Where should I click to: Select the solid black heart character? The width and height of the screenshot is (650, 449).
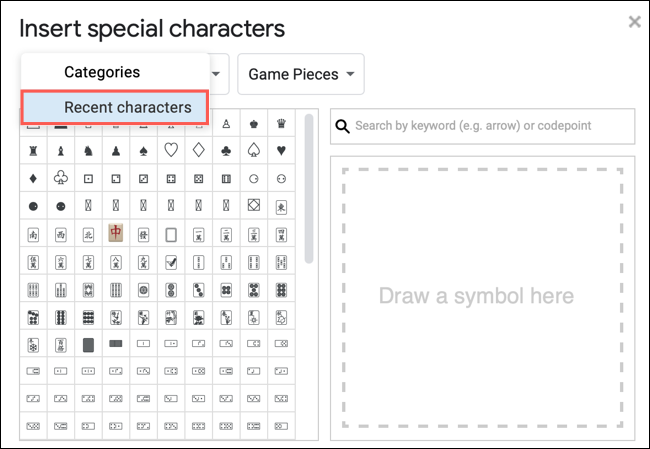pyautogui.click(x=282, y=151)
